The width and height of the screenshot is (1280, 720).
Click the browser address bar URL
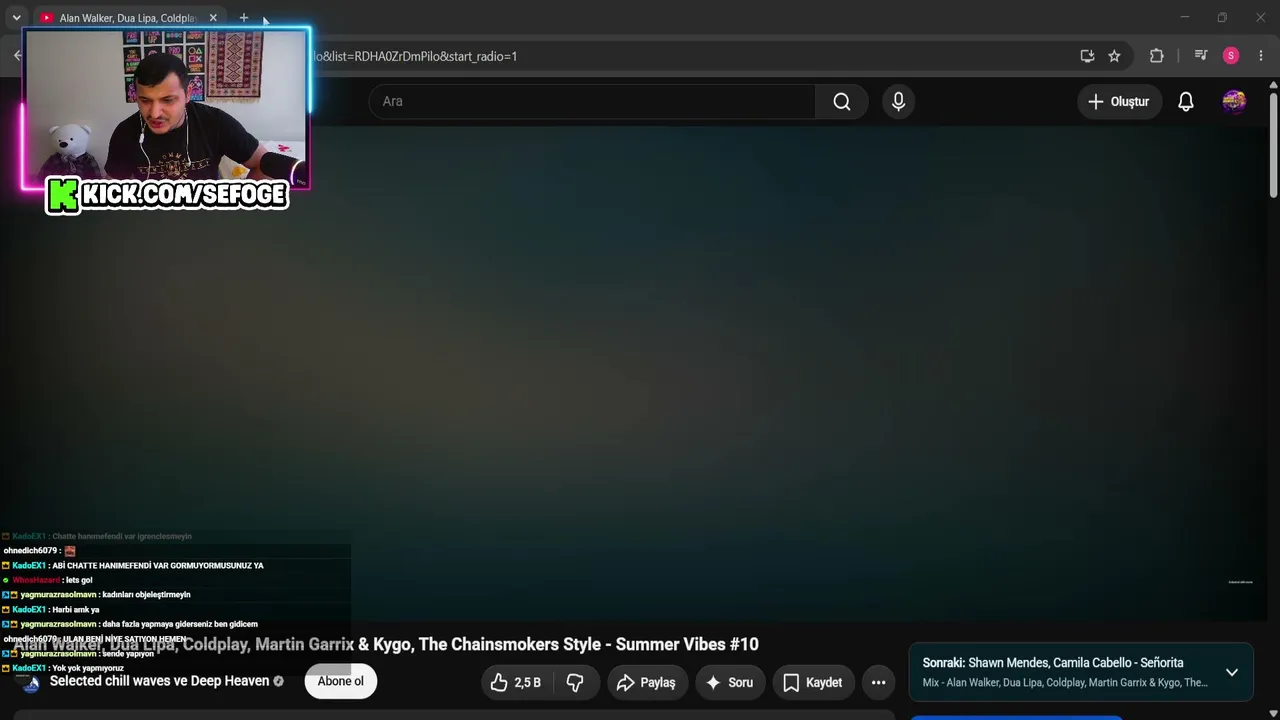click(x=416, y=56)
